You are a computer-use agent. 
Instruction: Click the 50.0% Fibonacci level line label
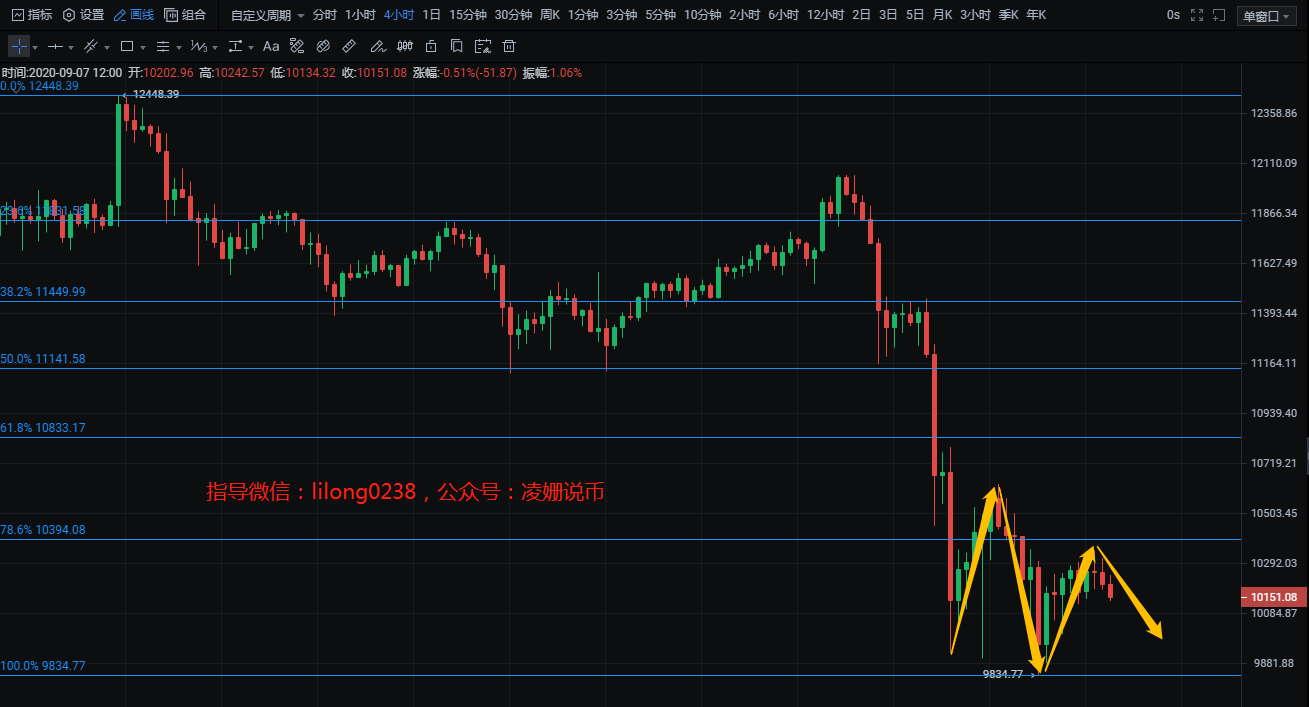[43, 359]
